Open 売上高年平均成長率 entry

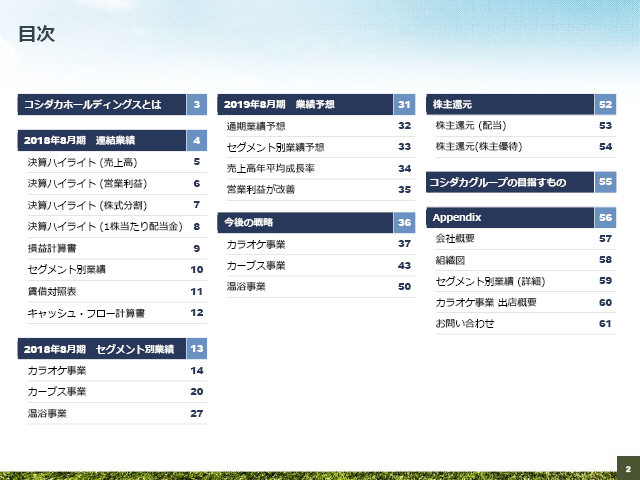321,169
